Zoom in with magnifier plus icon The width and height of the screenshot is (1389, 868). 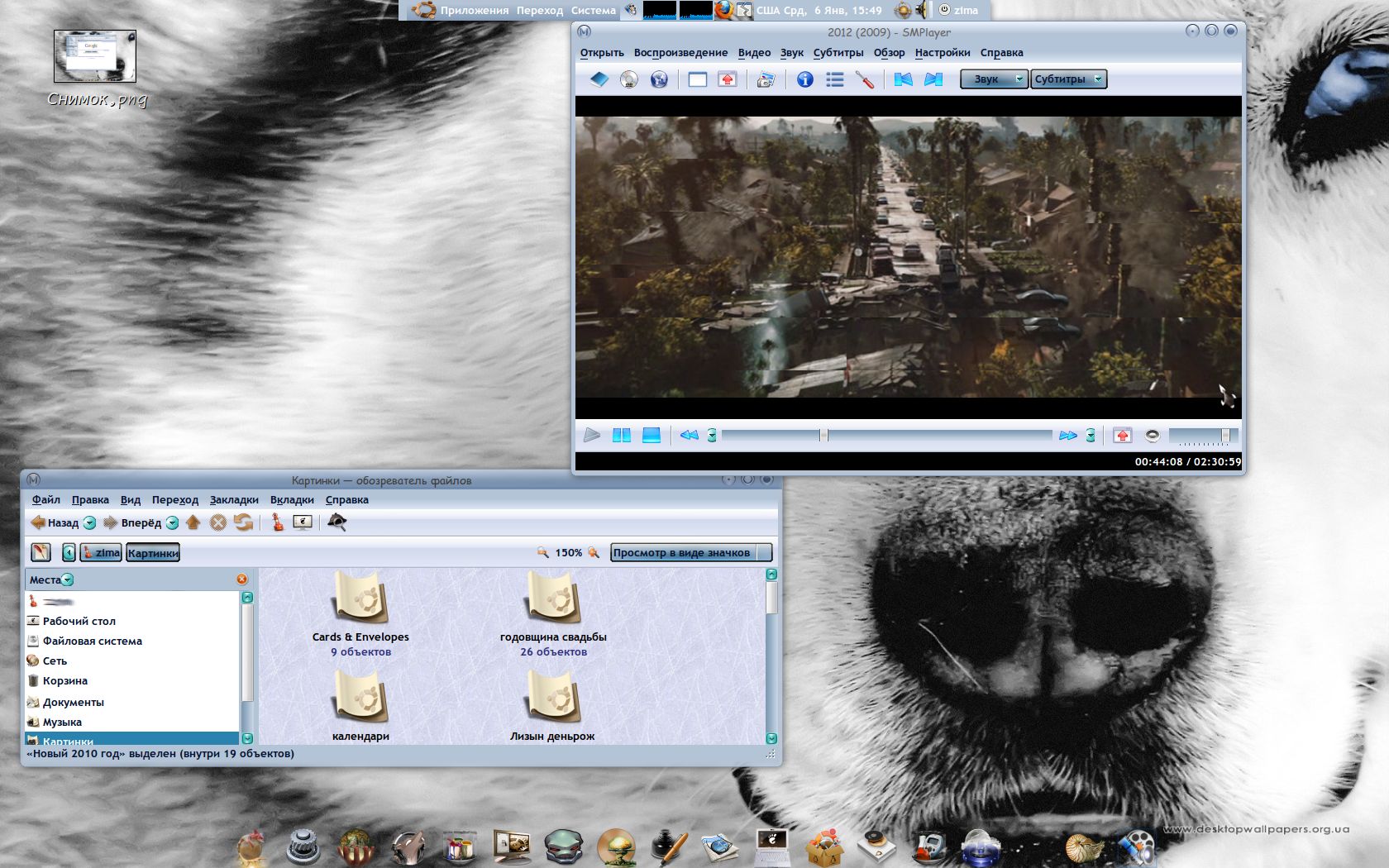click(x=593, y=552)
